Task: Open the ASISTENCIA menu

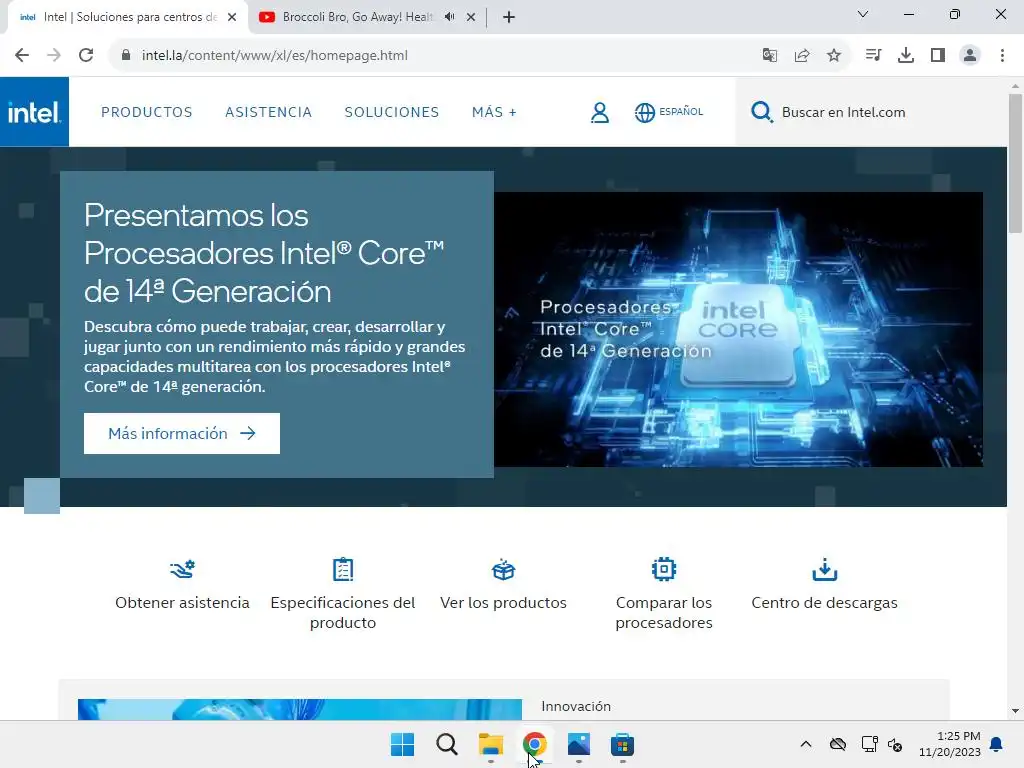Action: [x=268, y=112]
